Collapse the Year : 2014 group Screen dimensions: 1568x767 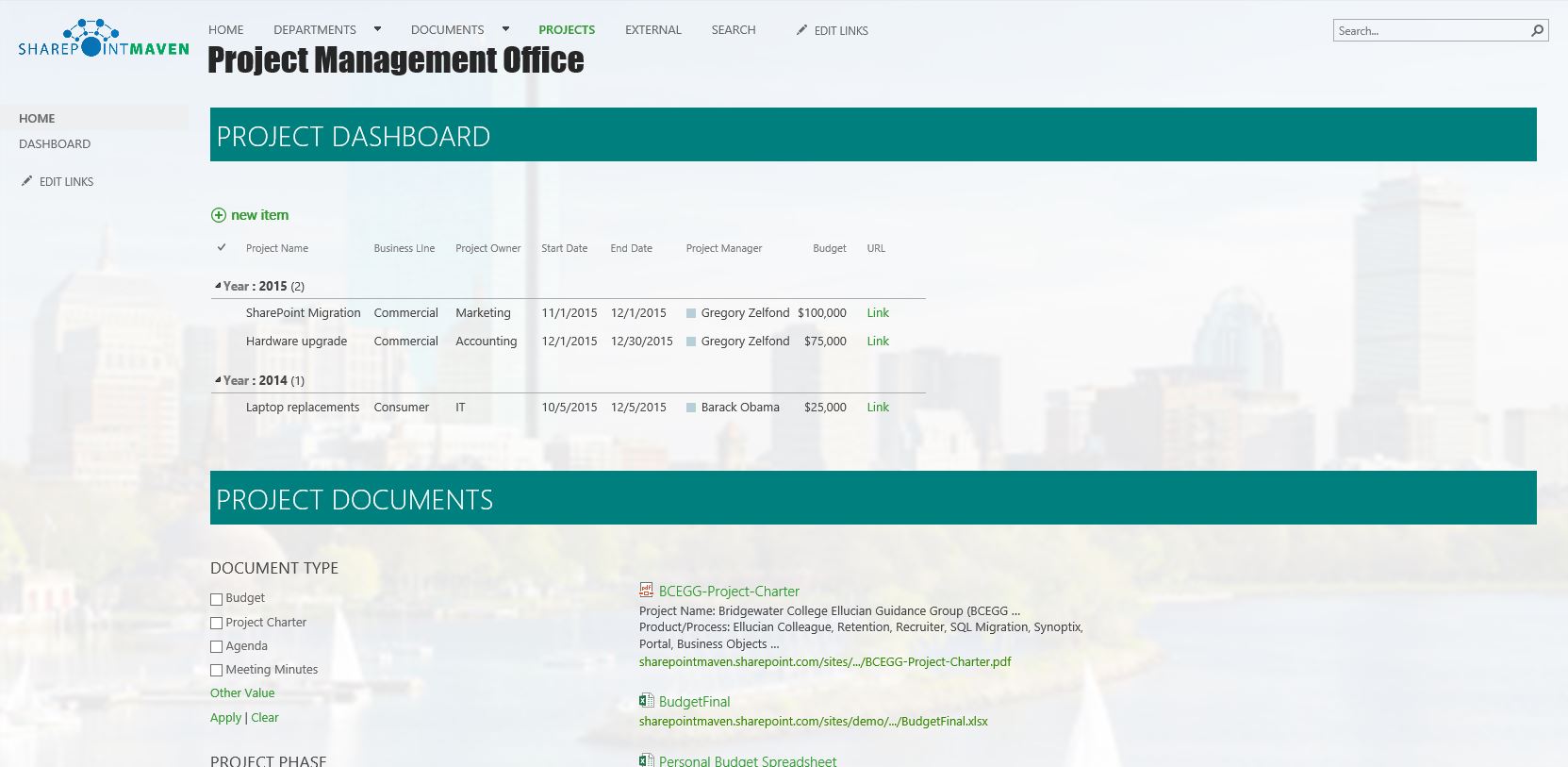[218, 380]
